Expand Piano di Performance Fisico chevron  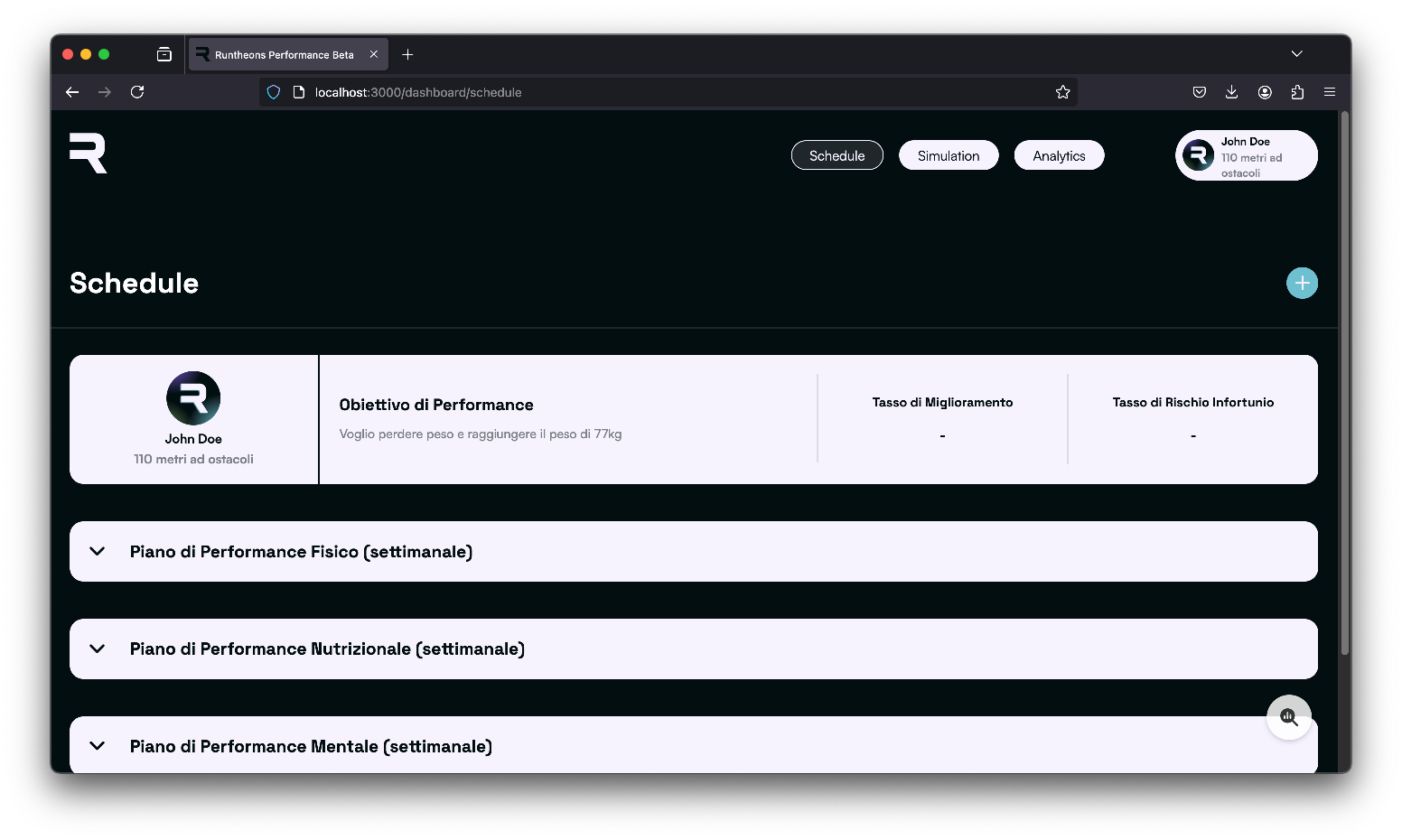tap(98, 551)
